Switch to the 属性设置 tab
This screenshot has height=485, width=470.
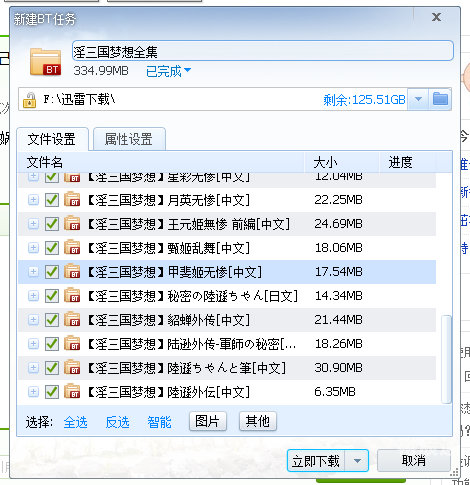tap(129, 139)
